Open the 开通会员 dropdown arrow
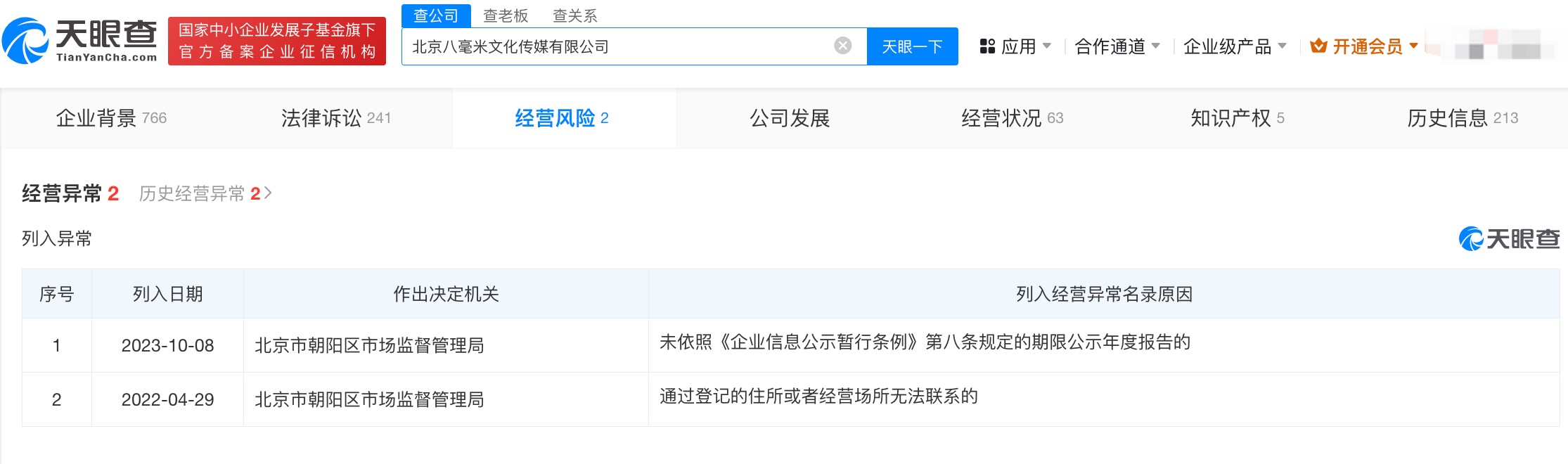This screenshot has width=1568, height=464. click(1413, 46)
